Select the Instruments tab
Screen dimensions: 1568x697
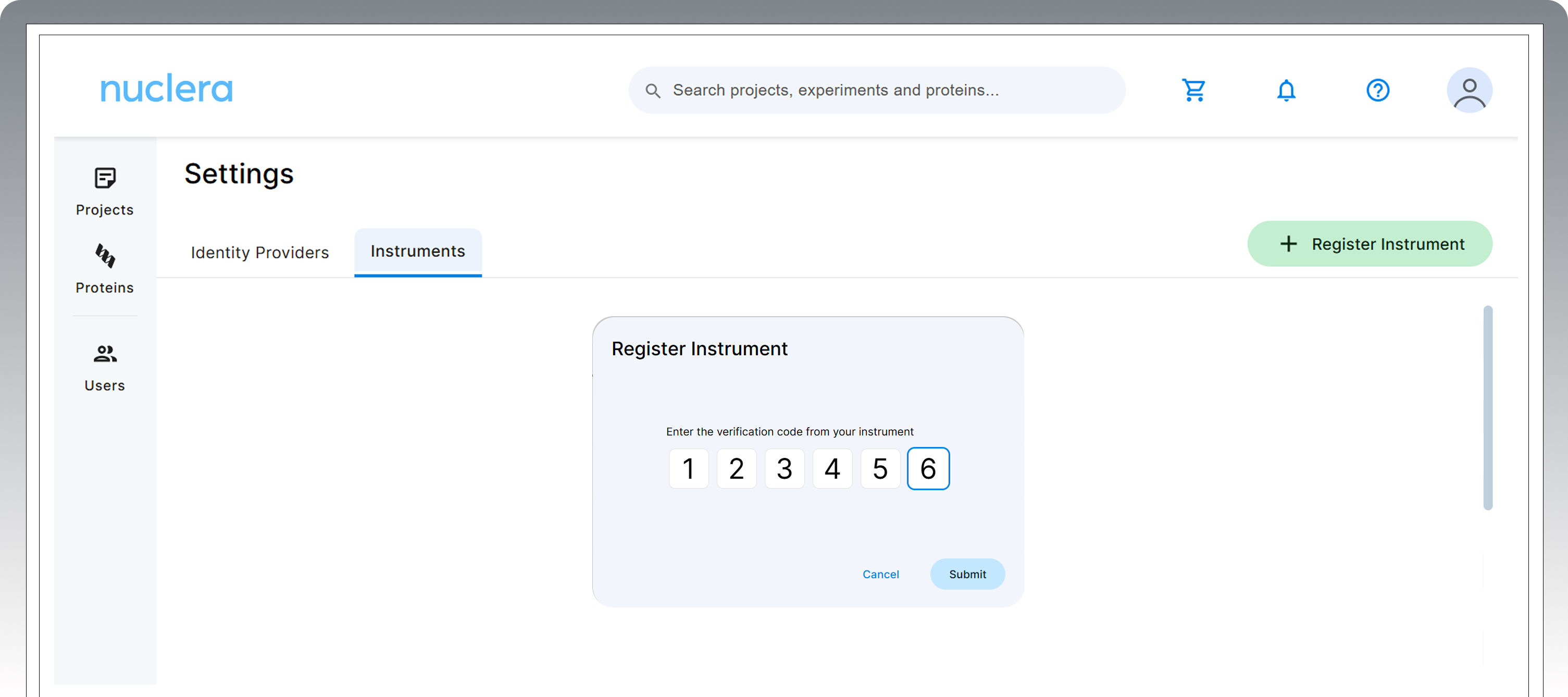[x=418, y=252]
